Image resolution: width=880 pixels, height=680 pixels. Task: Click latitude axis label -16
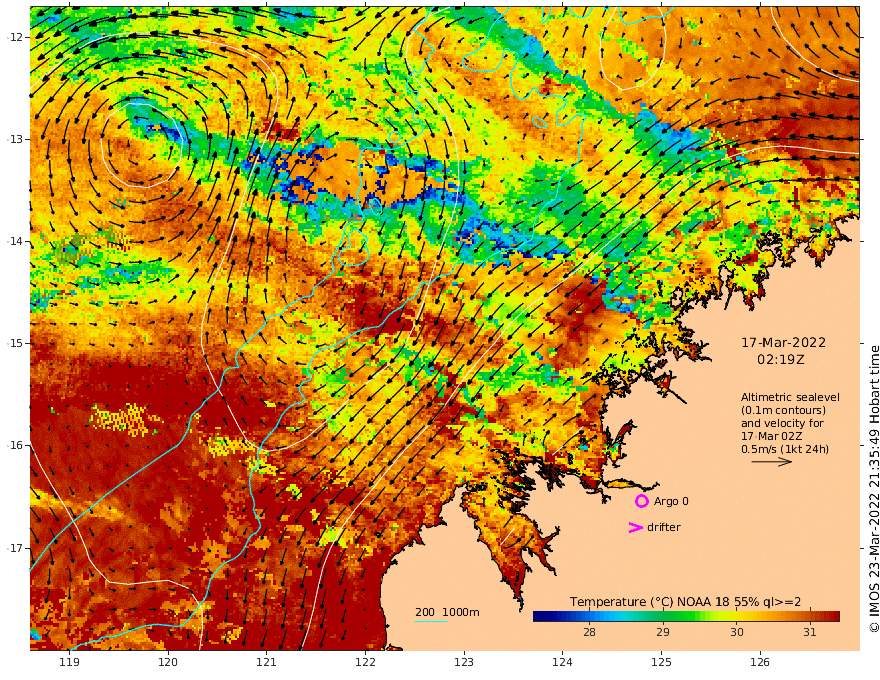15,445
